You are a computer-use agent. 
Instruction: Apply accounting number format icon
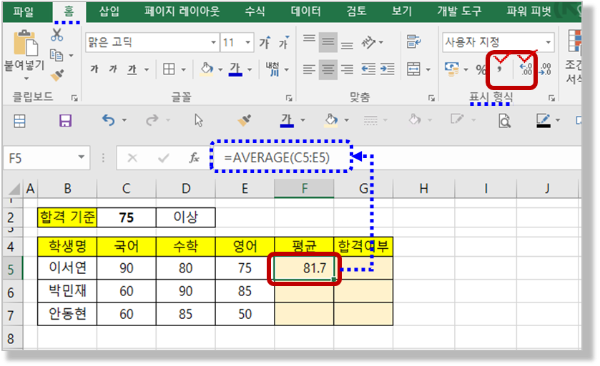tap(452, 69)
